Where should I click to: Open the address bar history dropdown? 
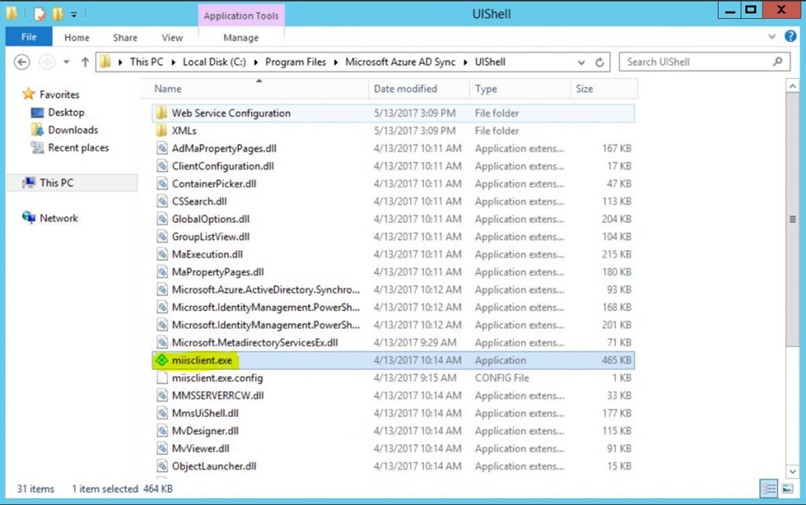coord(581,62)
